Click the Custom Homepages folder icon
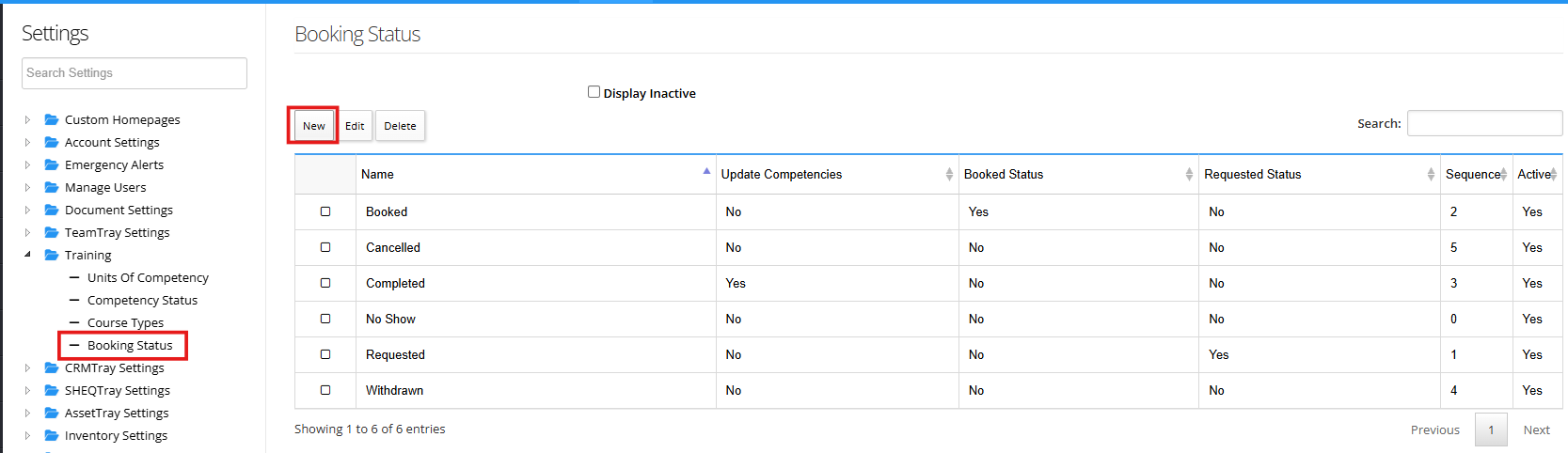This screenshot has width=1568, height=453. (x=52, y=119)
